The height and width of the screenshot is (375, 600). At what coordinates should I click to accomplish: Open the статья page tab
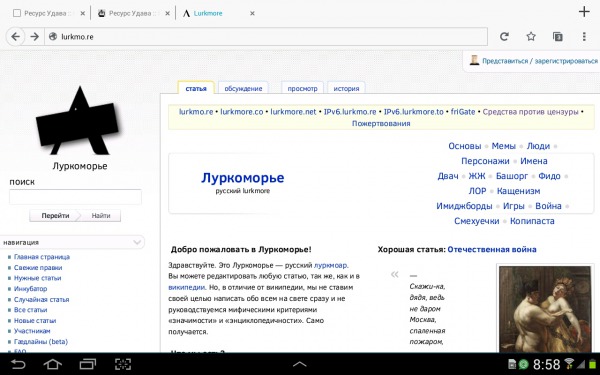click(x=196, y=88)
